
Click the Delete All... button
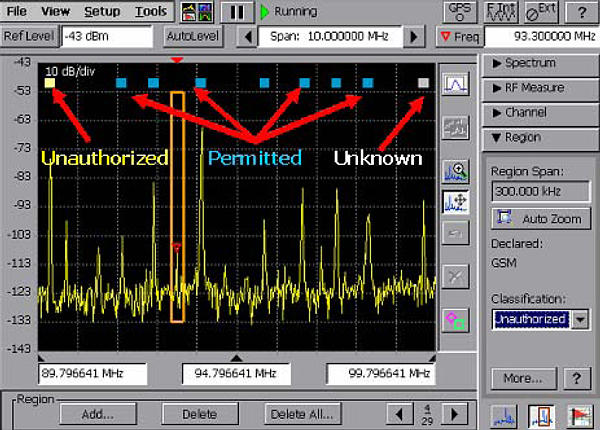[x=305, y=414]
